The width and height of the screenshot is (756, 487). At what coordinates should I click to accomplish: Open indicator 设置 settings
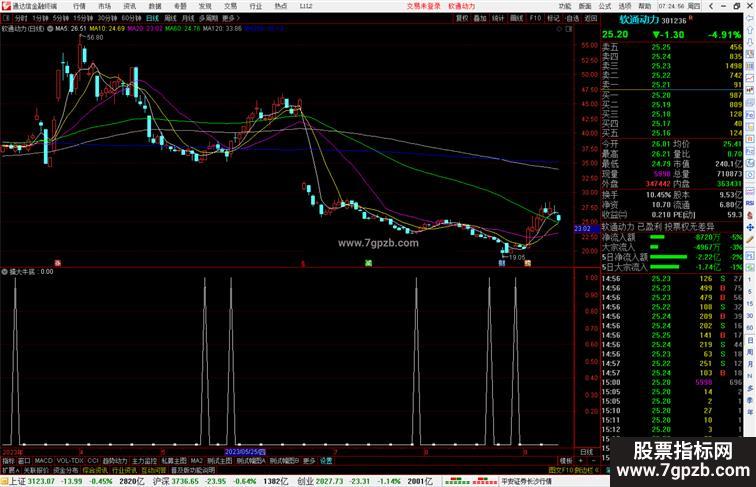click(326, 461)
